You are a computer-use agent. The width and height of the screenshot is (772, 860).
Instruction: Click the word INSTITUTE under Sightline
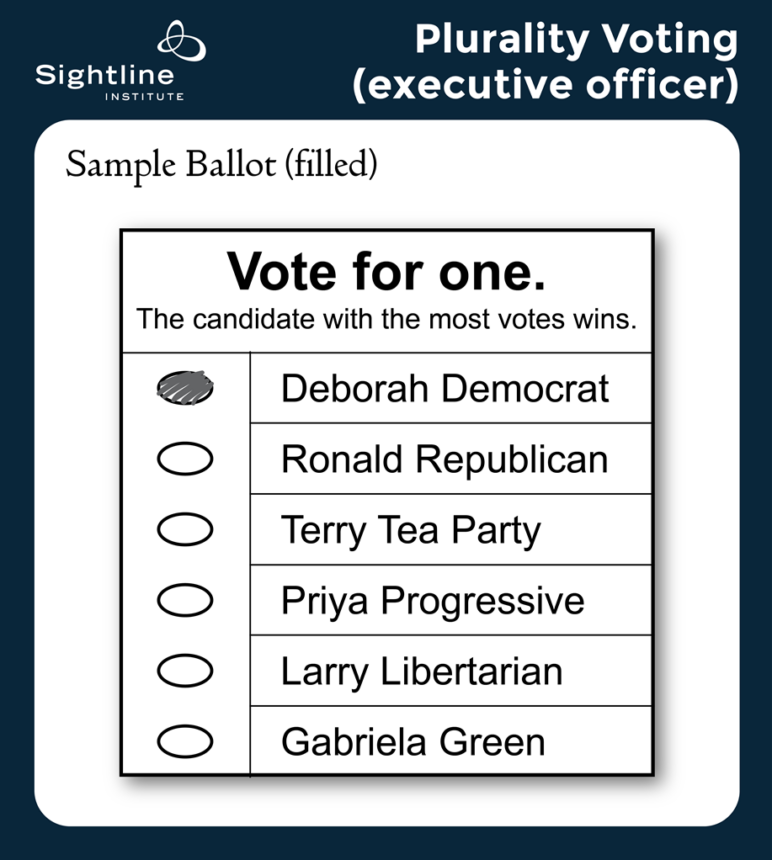click(144, 96)
